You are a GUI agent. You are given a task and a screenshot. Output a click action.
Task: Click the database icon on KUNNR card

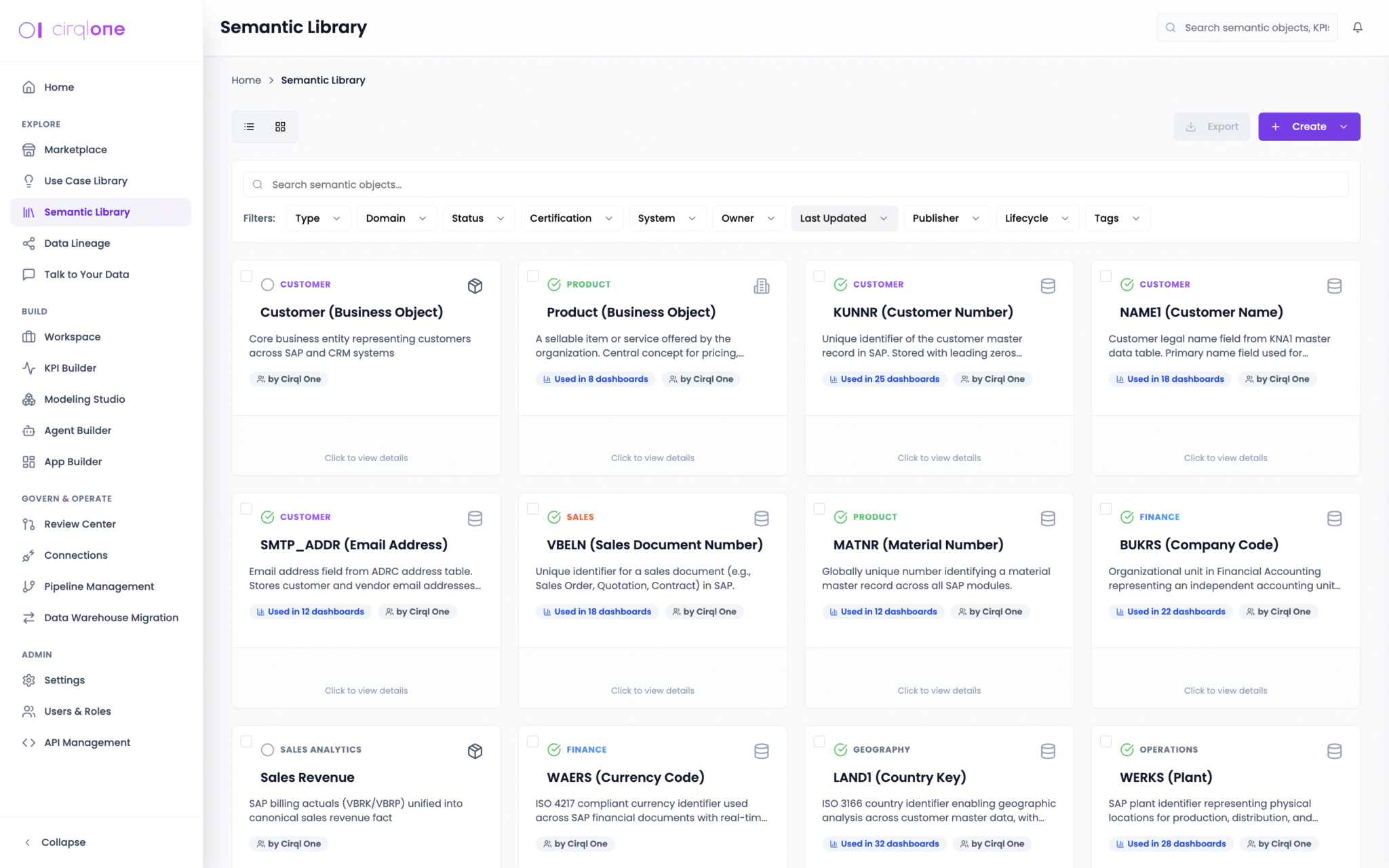coord(1047,286)
